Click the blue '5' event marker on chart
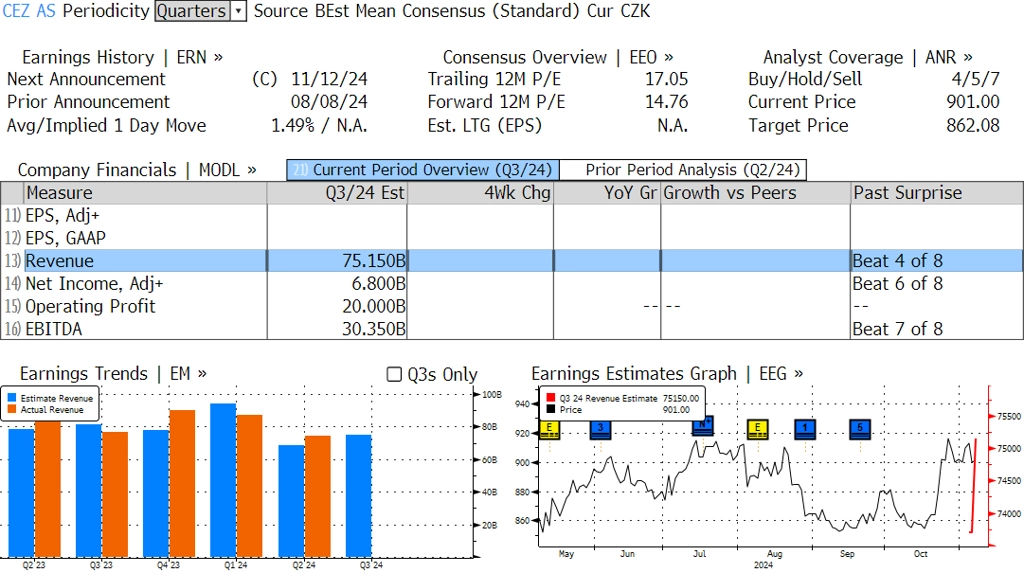This screenshot has height=573, width=1024. (x=860, y=429)
